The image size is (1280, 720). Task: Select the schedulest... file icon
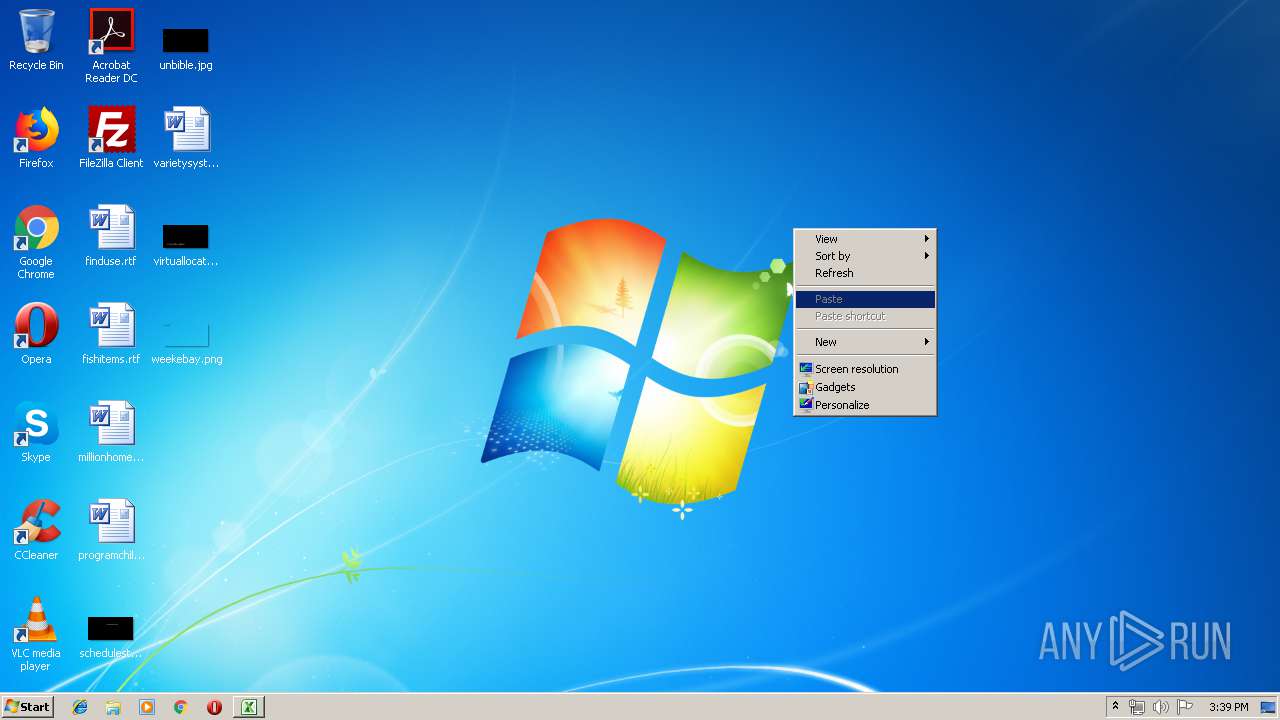tap(111, 636)
